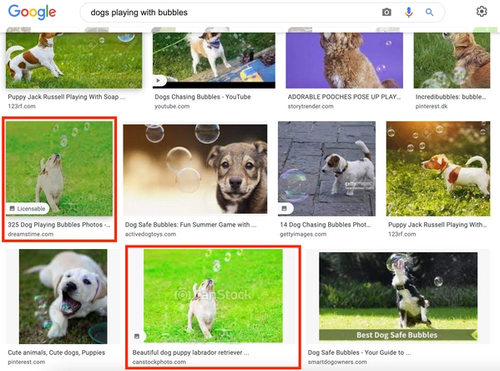Click 'Incredibubbles: bubble...' title

(x=451, y=97)
